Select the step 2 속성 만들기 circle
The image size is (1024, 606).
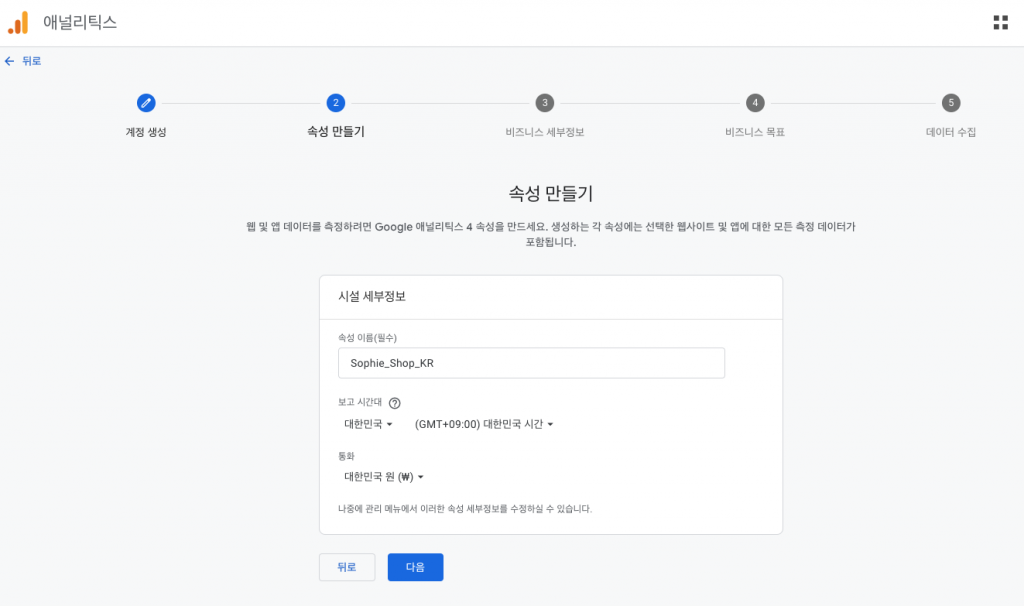[x=336, y=103]
